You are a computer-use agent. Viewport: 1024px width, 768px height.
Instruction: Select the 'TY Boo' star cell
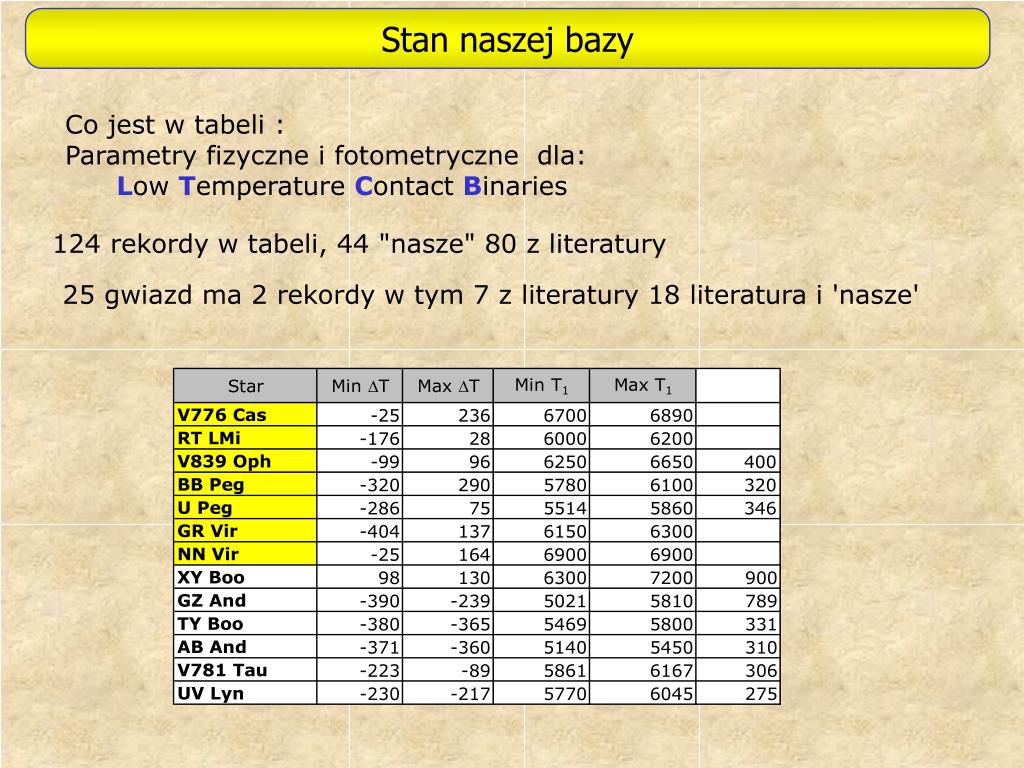click(246, 623)
